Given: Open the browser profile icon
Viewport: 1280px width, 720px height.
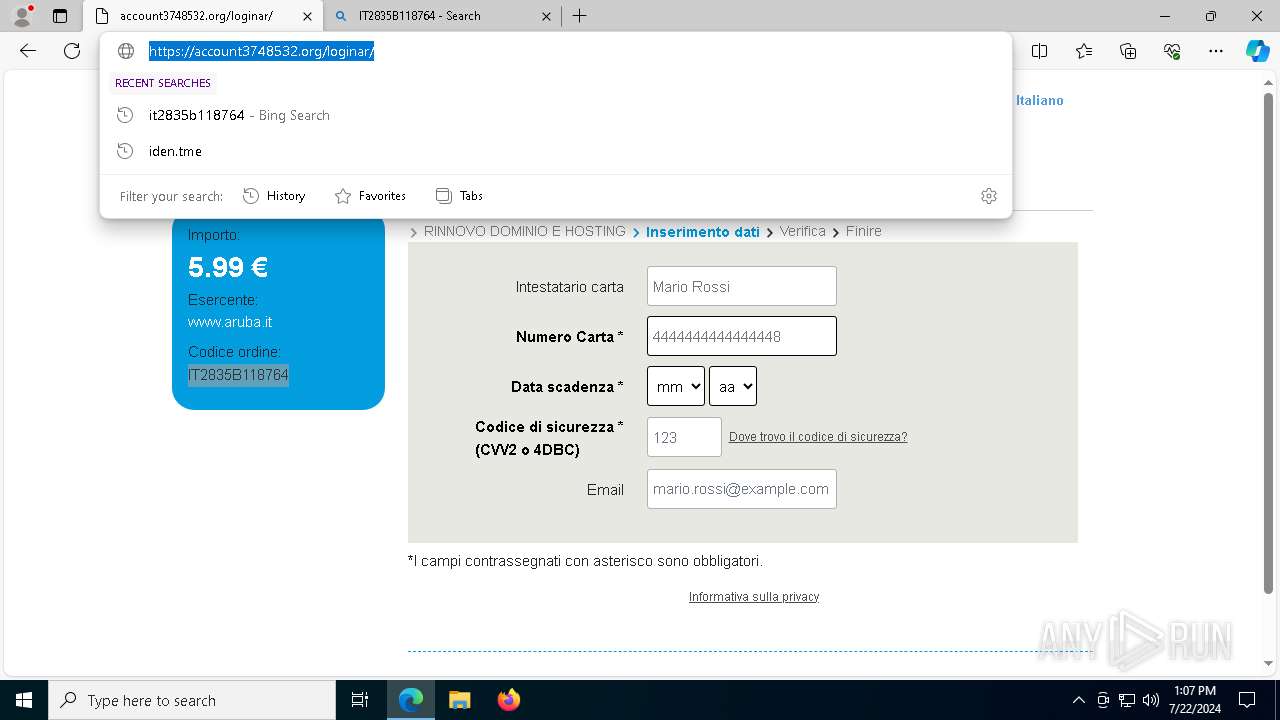Looking at the screenshot, I should [x=21, y=16].
